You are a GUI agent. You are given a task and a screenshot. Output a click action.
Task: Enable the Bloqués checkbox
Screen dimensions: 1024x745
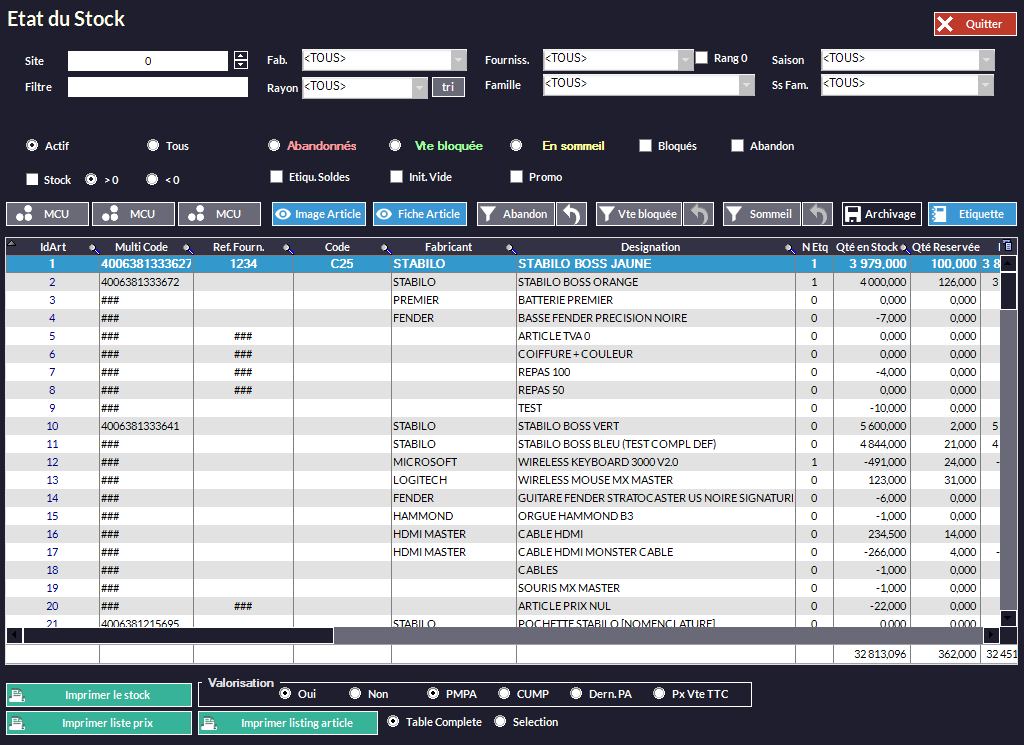tap(646, 146)
